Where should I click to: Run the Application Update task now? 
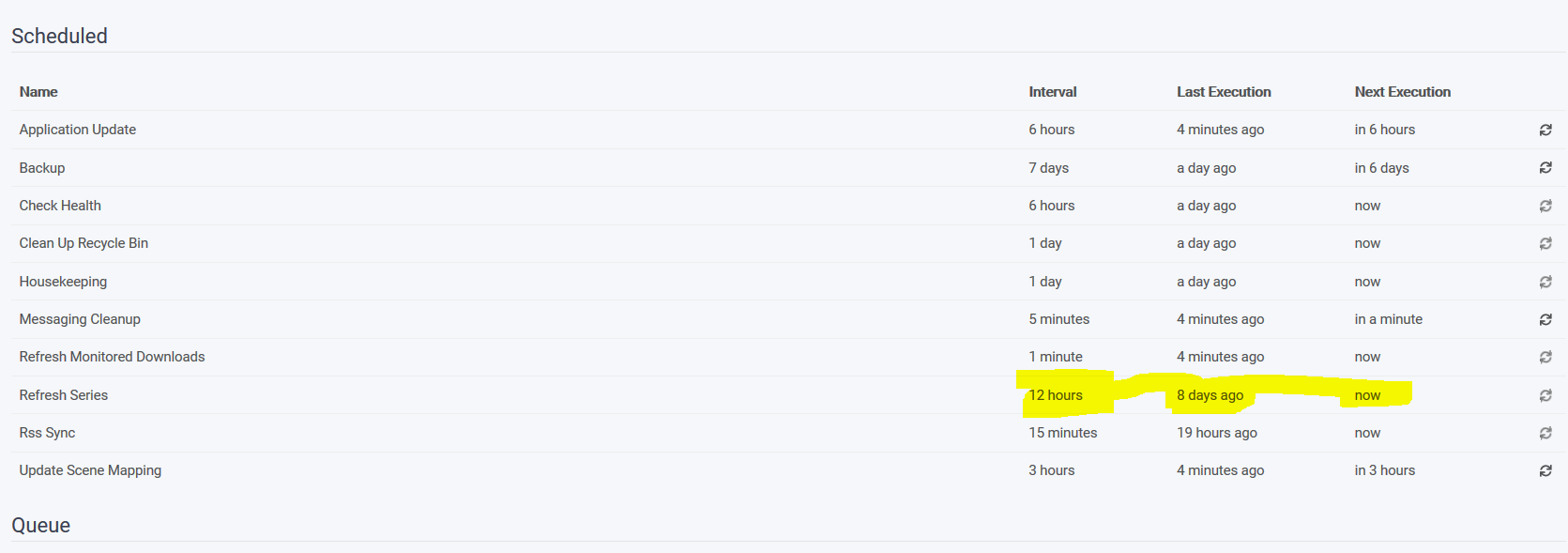pos(1545,131)
